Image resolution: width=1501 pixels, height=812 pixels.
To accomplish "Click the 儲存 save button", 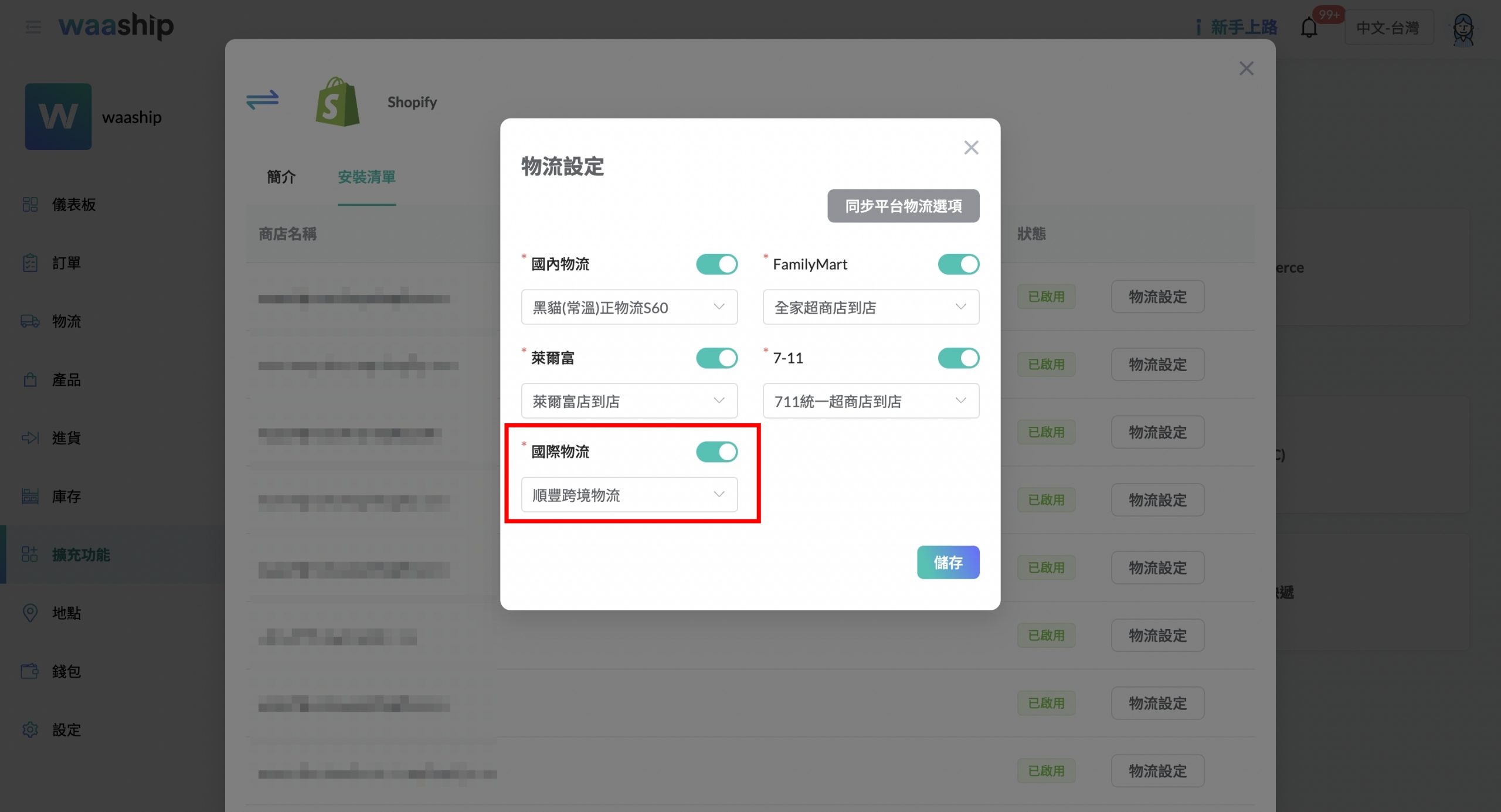I will (948, 563).
